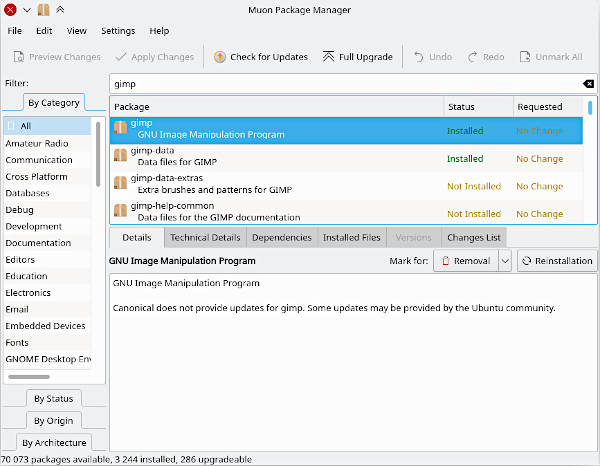Click the package list vertical scrollbar
This screenshot has height=466, width=600.
[x=590, y=108]
